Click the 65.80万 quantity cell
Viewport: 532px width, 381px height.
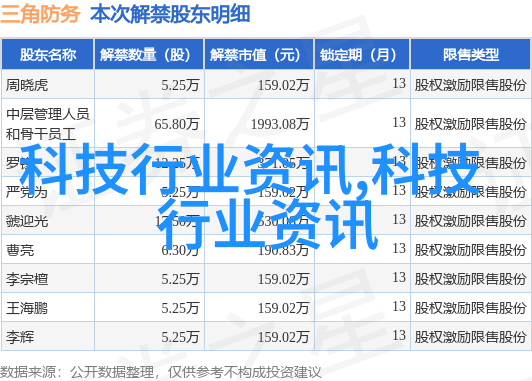(x=176, y=124)
